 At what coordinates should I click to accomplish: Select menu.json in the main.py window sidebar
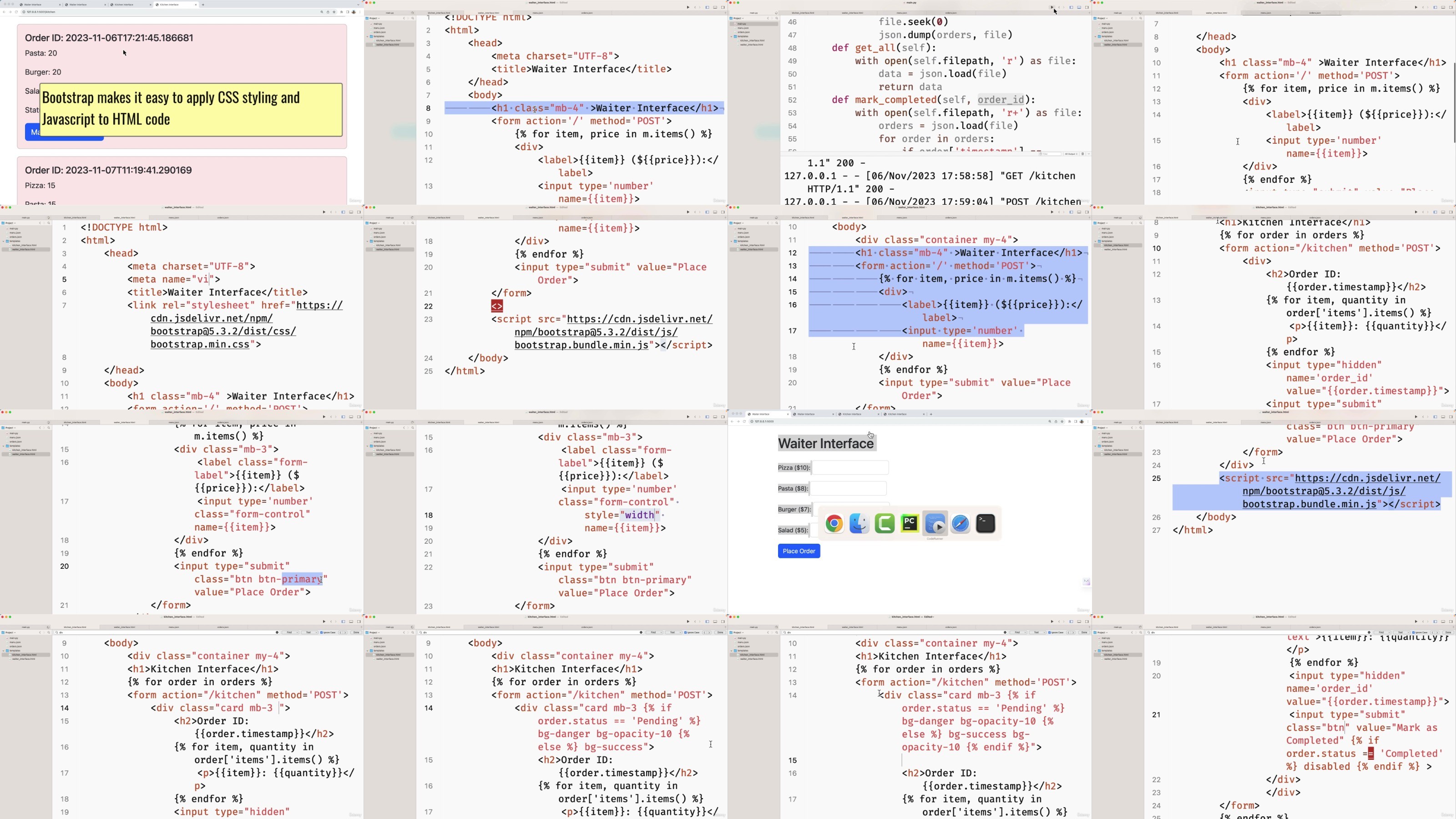click(743, 28)
